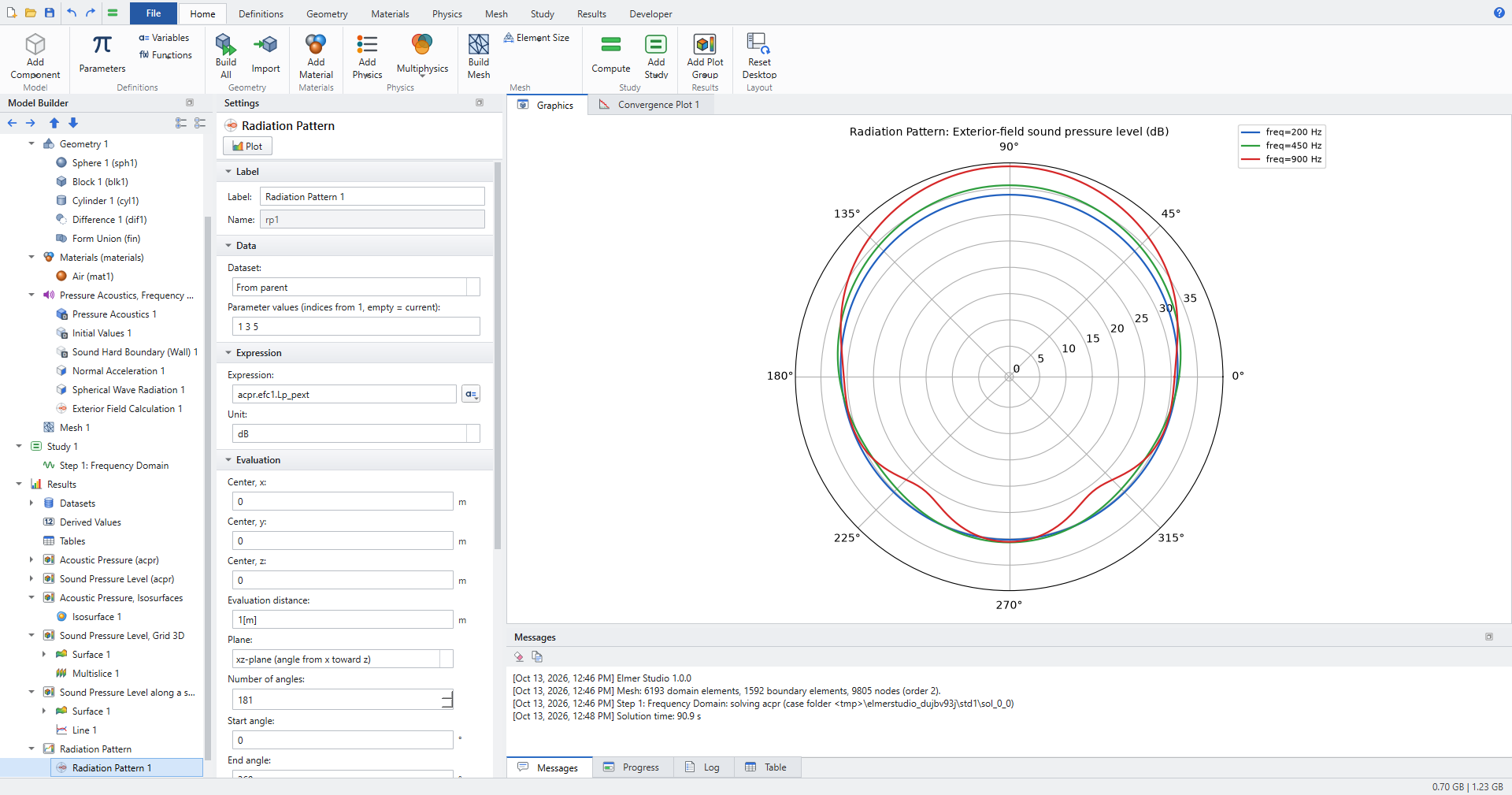Image resolution: width=1512 pixels, height=795 pixels.
Task: Expand the Datasets tree node
Action: click(31, 503)
